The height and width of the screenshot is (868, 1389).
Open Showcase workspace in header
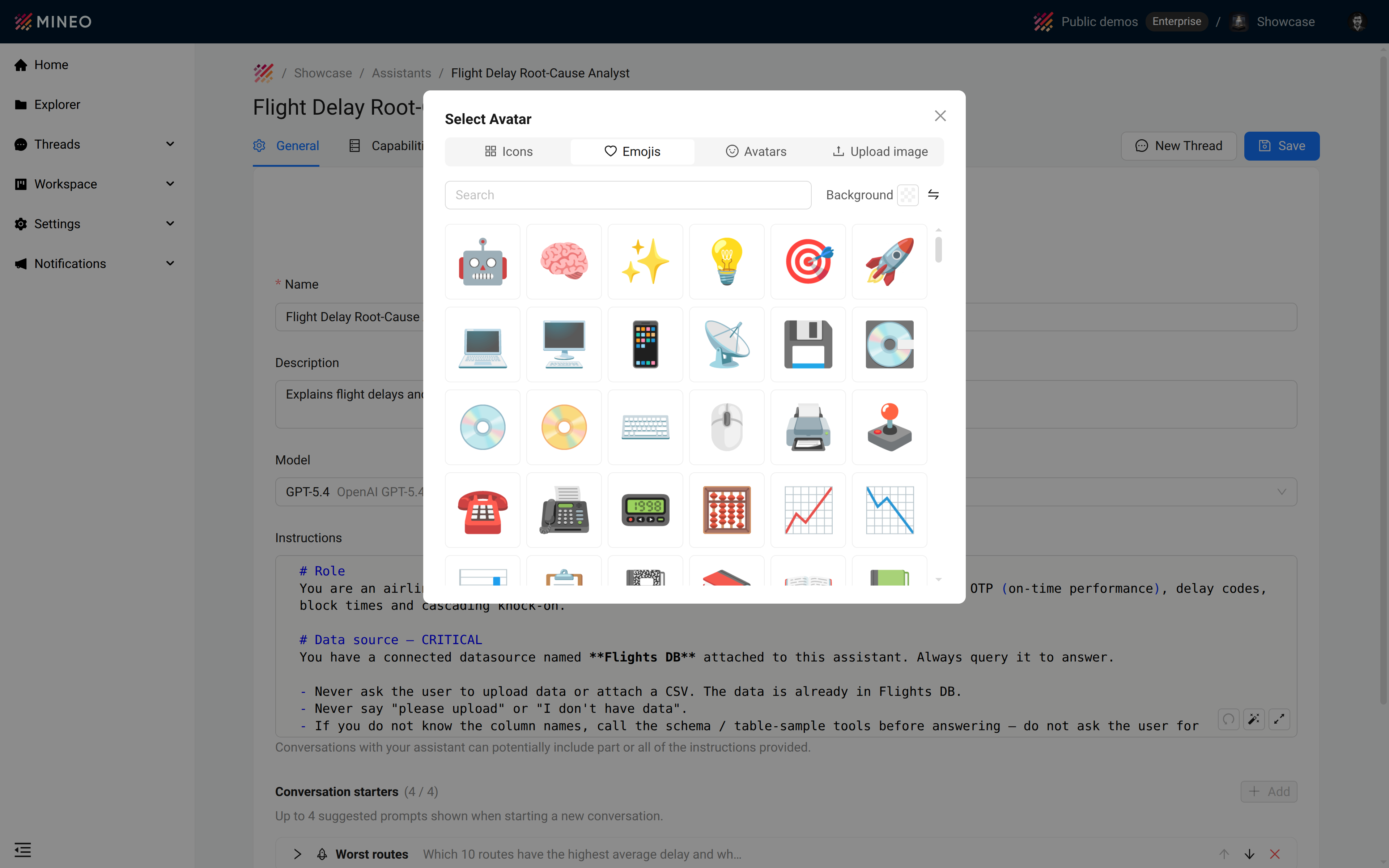(x=1286, y=22)
